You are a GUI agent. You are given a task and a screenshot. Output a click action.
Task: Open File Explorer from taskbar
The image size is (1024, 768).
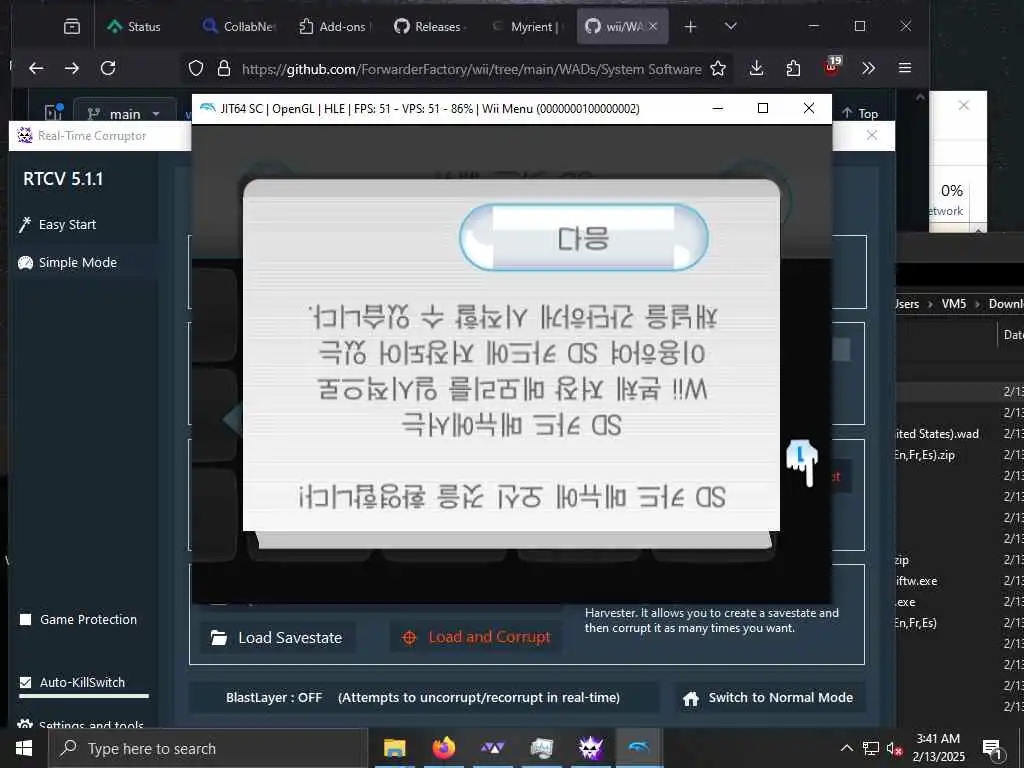(x=394, y=748)
